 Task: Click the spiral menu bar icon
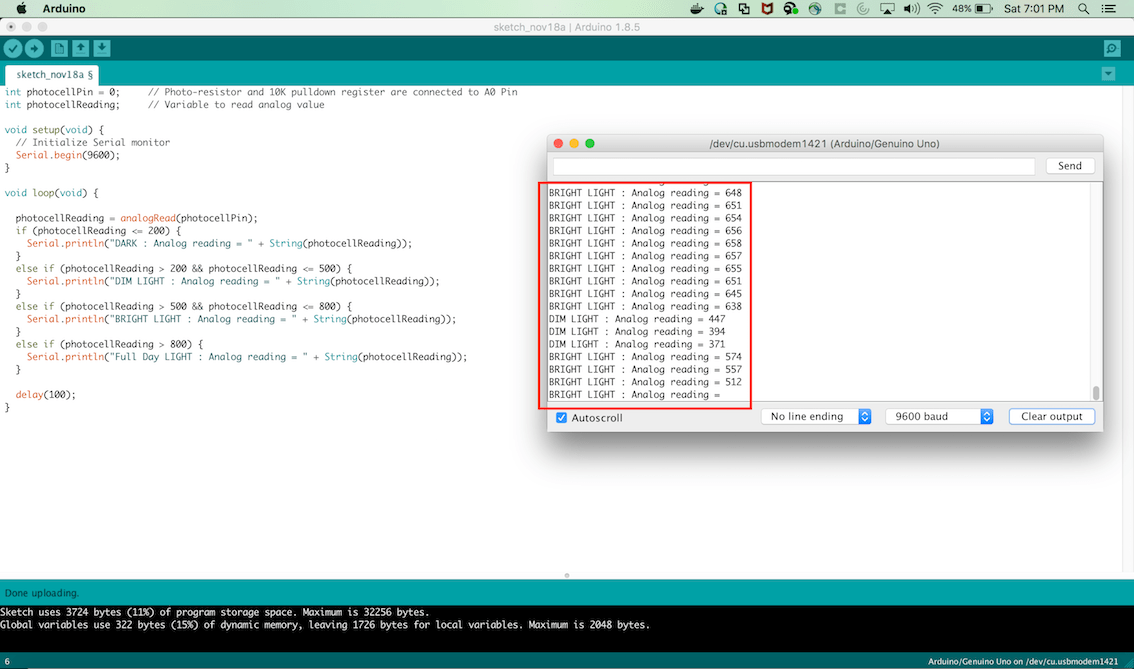[863, 9]
